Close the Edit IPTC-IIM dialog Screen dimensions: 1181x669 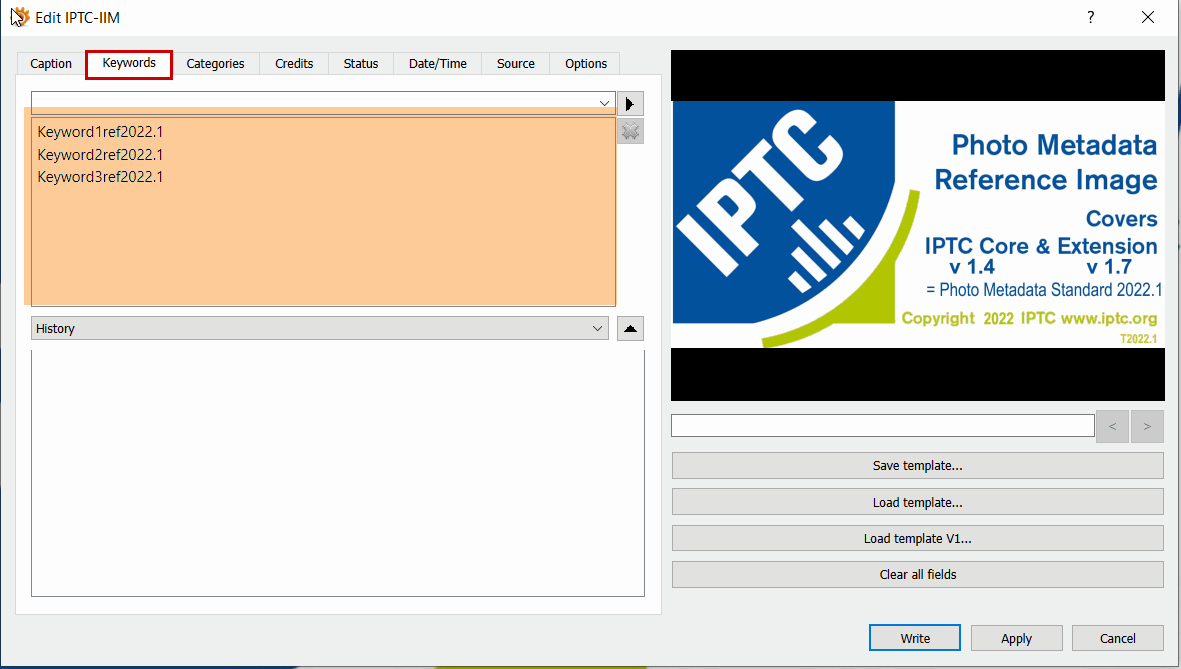click(1148, 17)
